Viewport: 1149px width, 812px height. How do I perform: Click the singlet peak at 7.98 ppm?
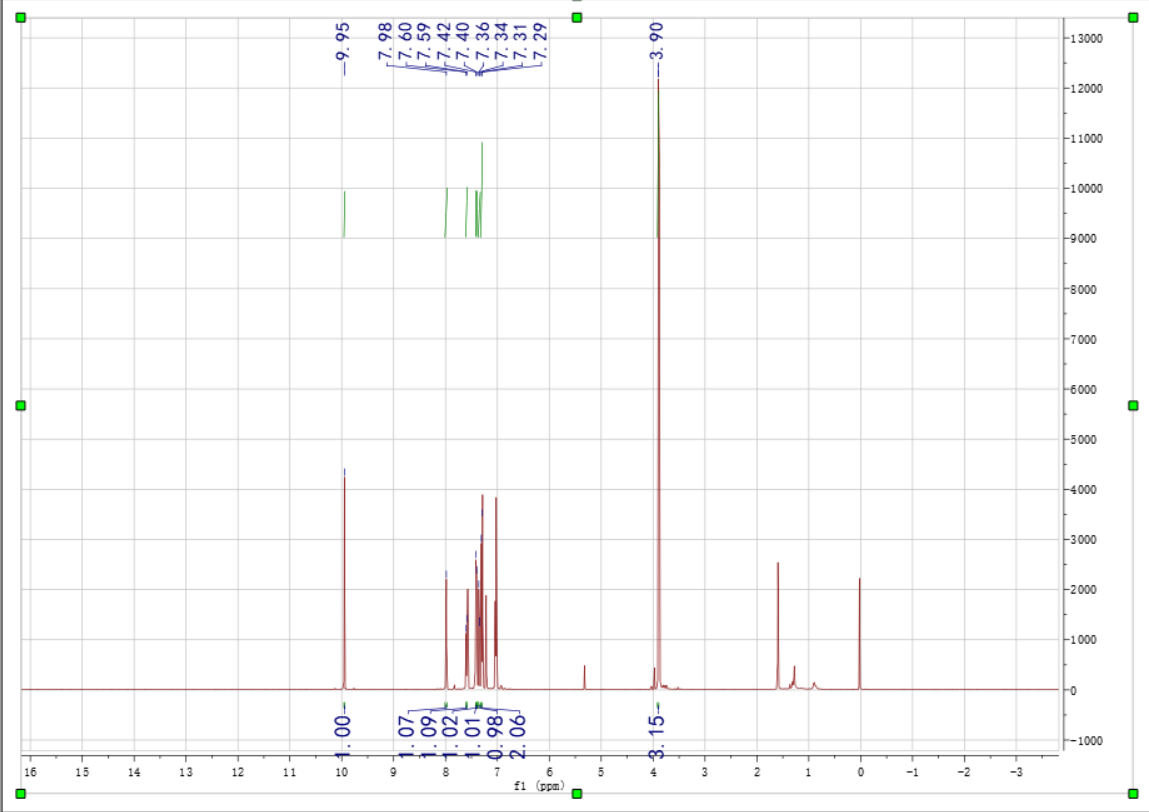click(446, 634)
